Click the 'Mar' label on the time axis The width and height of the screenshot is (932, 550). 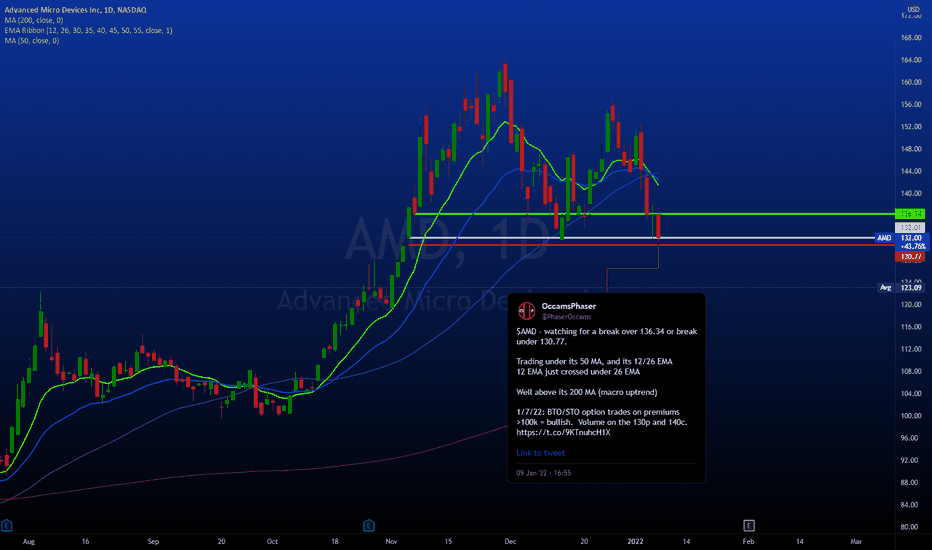856,541
